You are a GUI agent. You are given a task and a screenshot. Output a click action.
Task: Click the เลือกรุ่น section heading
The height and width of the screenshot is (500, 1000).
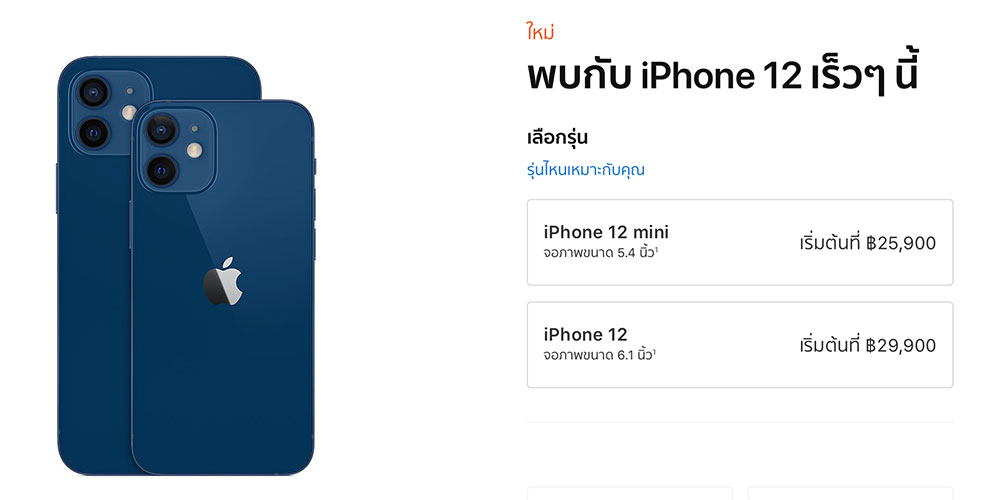pos(557,138)
